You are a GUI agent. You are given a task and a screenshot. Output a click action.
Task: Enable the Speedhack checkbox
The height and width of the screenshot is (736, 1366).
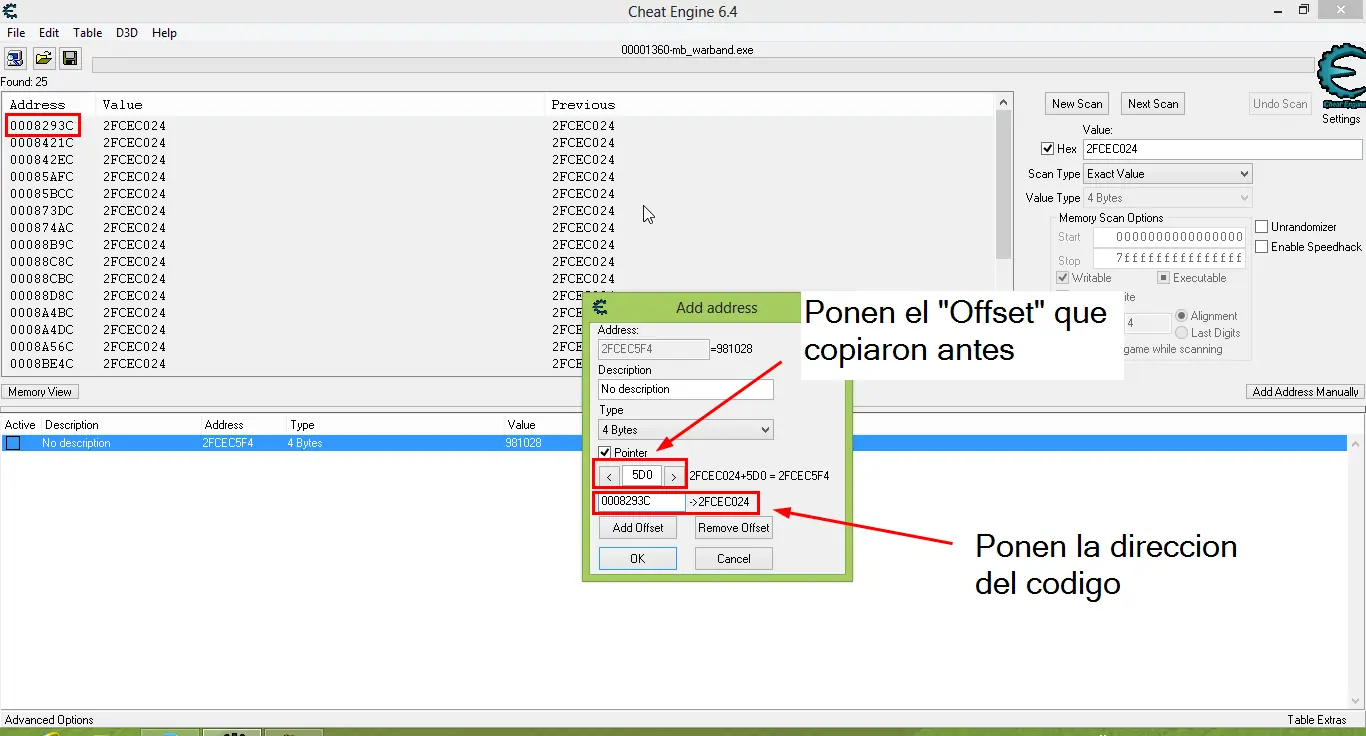(1262, 247)
